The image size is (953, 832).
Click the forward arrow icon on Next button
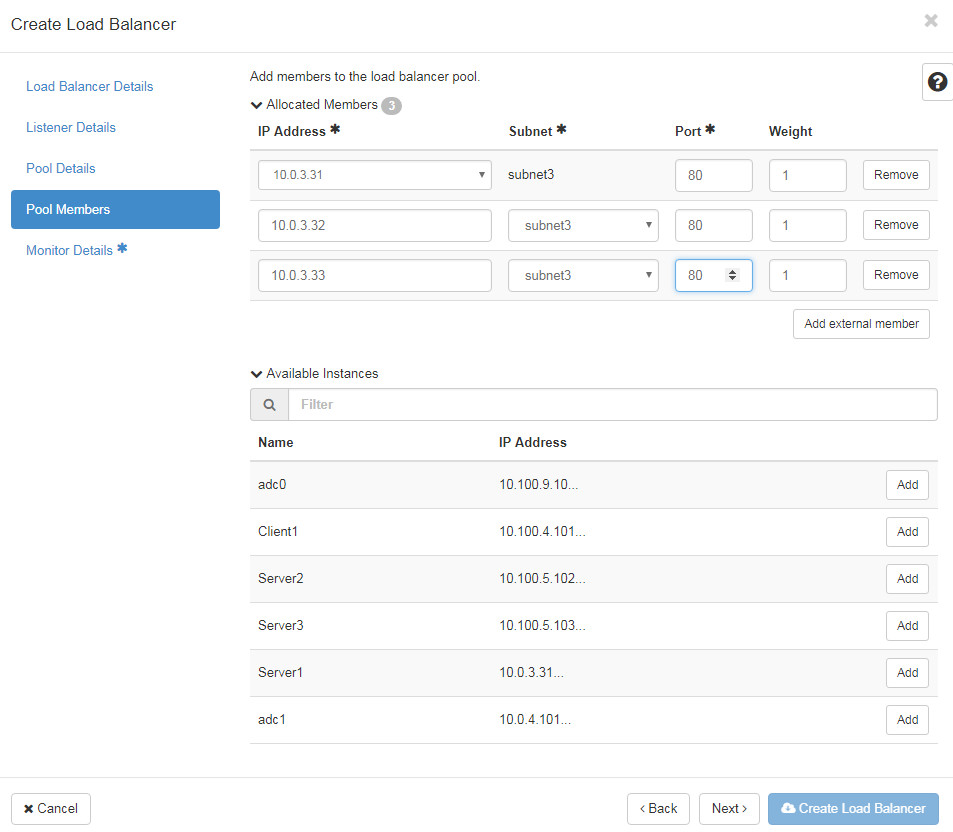pos(744,808)
